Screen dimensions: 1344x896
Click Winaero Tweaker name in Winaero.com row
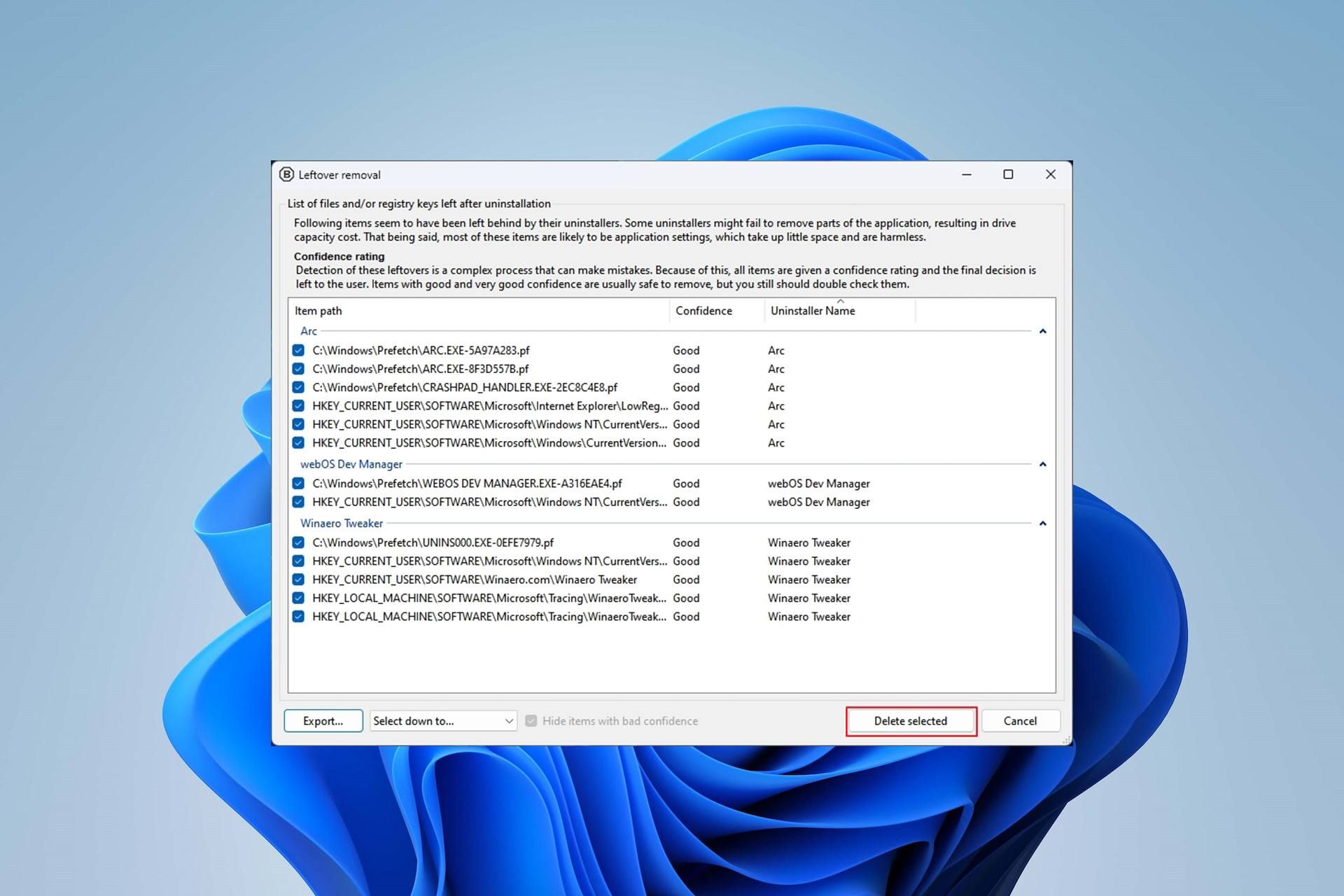click(808, 580)
